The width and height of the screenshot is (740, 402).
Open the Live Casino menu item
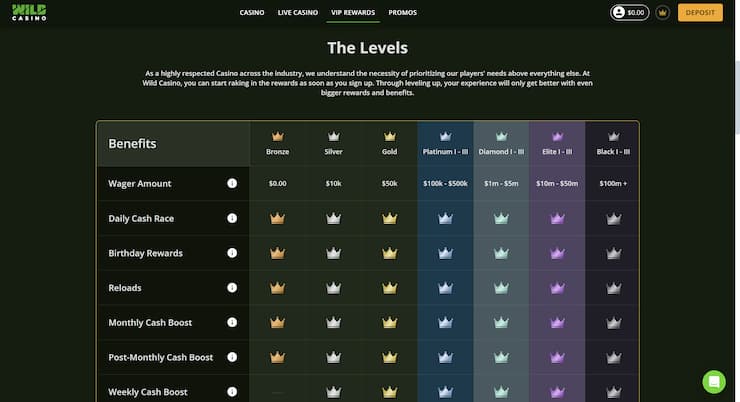click(x=298, y=13)
